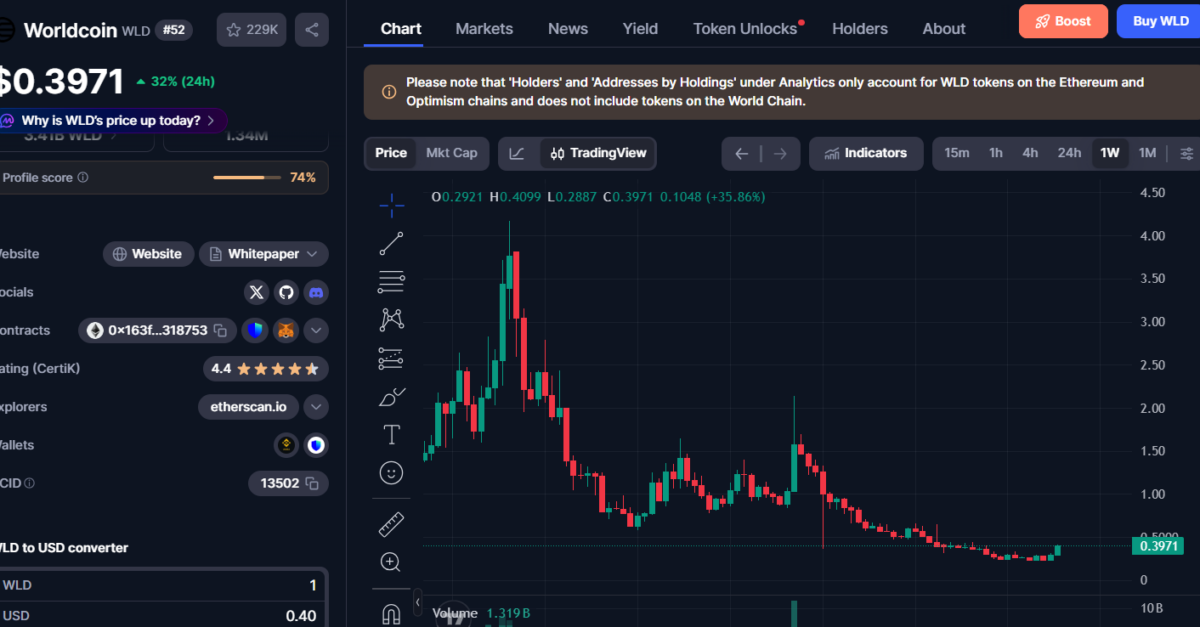Image resolution: width=1200 pixels, height=627 pixels.
Task: Click the UCID info icon
Action: tap(29, 483)
